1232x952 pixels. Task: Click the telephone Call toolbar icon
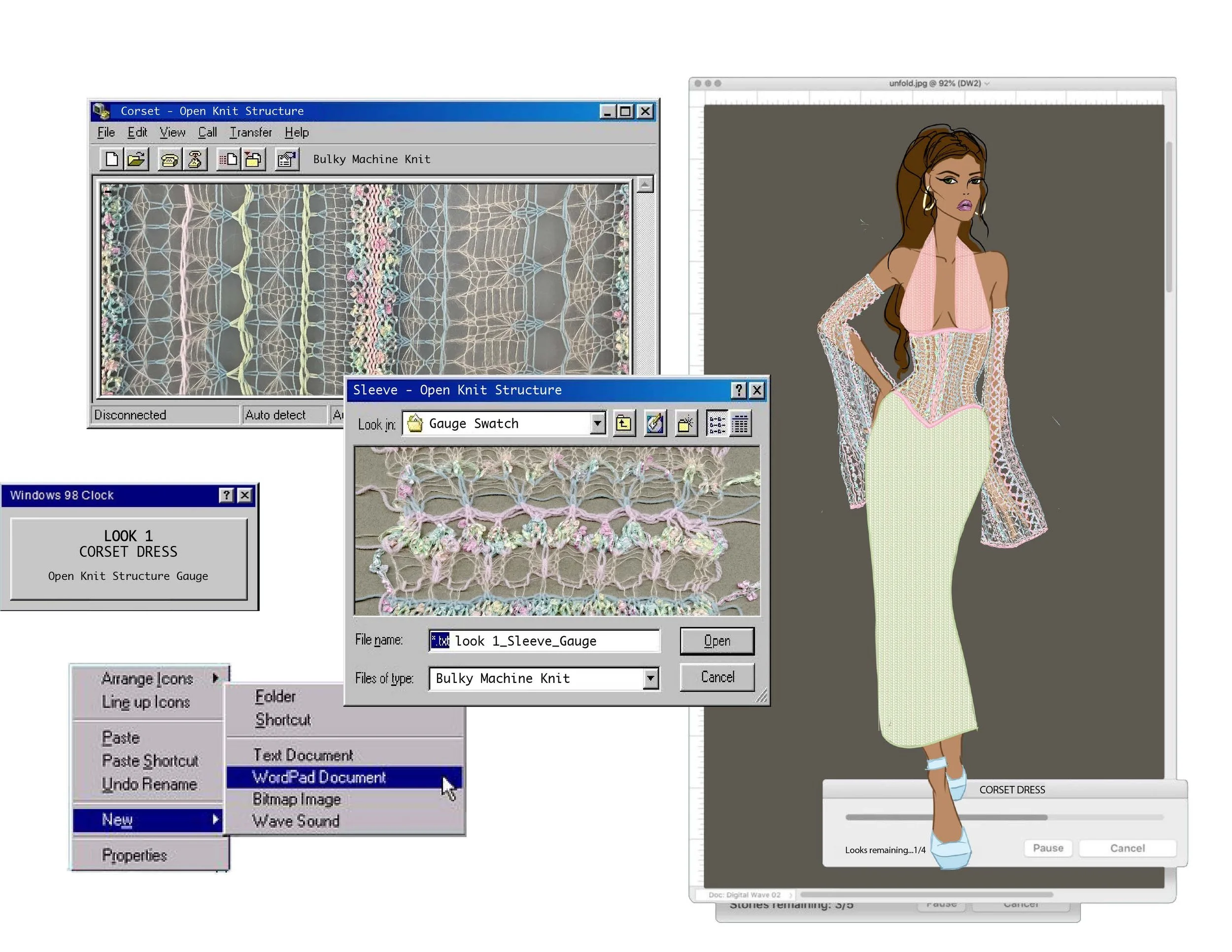[169, 160]
